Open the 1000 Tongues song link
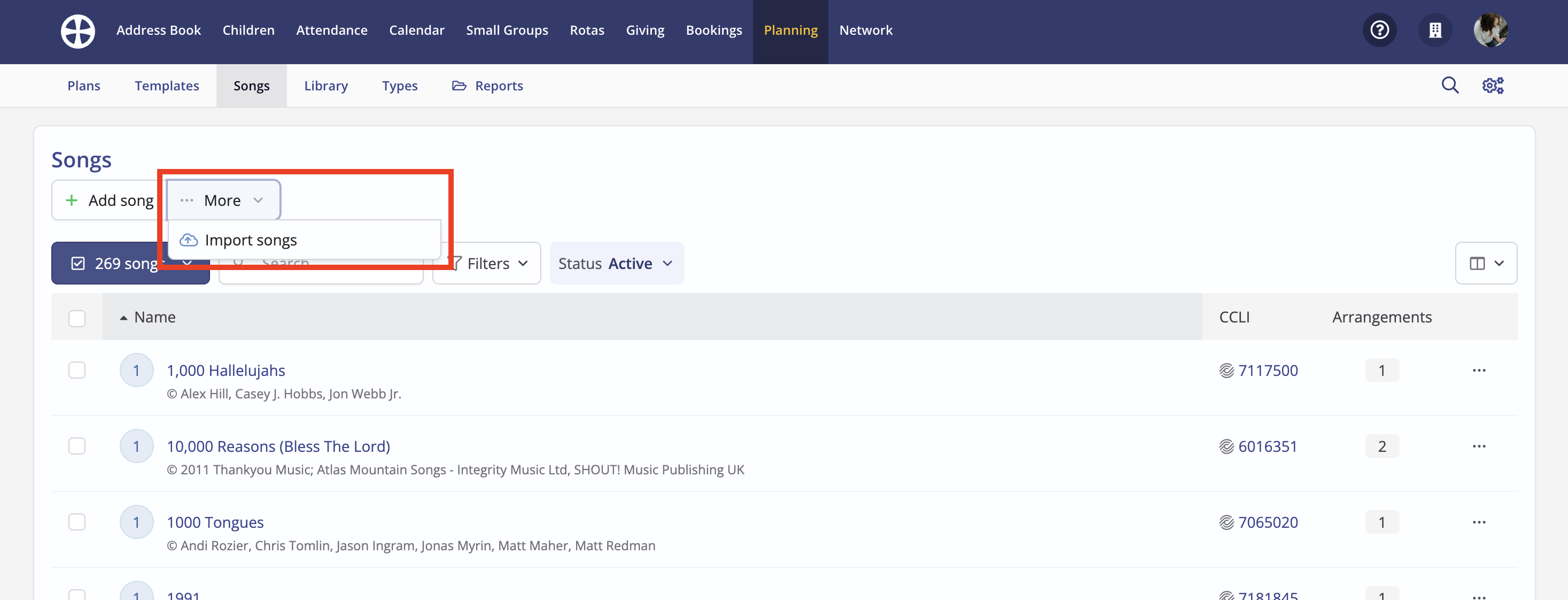1568x600 pixels. tap(215, 522)
